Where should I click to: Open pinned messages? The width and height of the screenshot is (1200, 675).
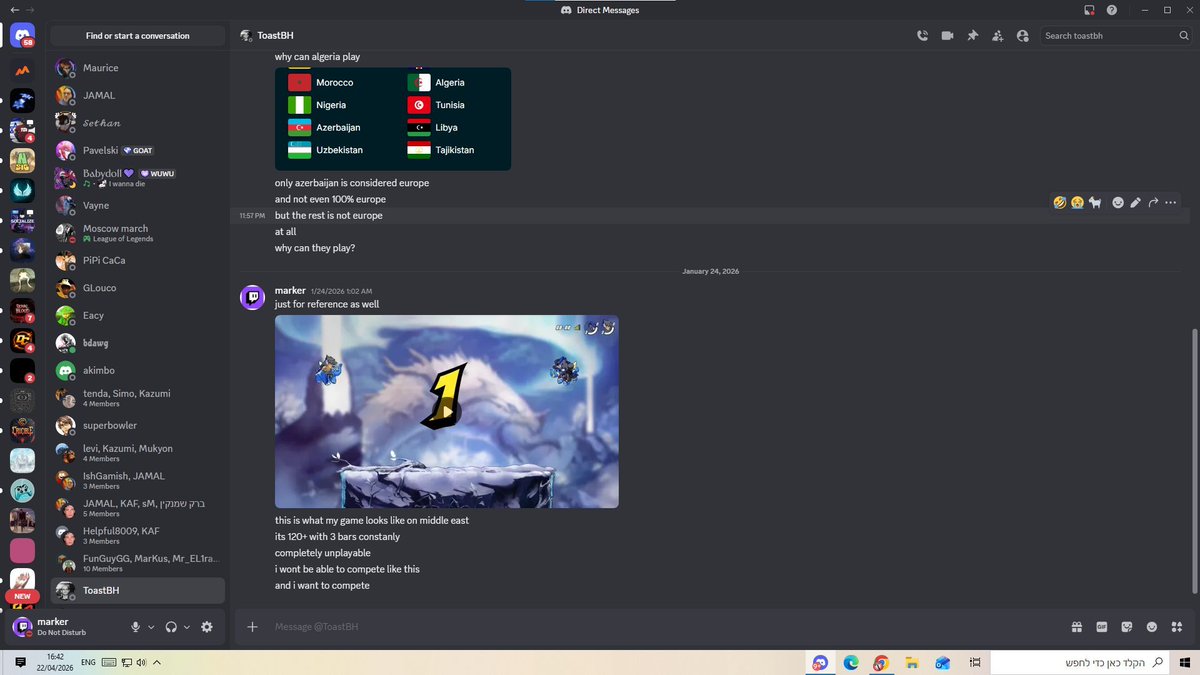[972, 35]
